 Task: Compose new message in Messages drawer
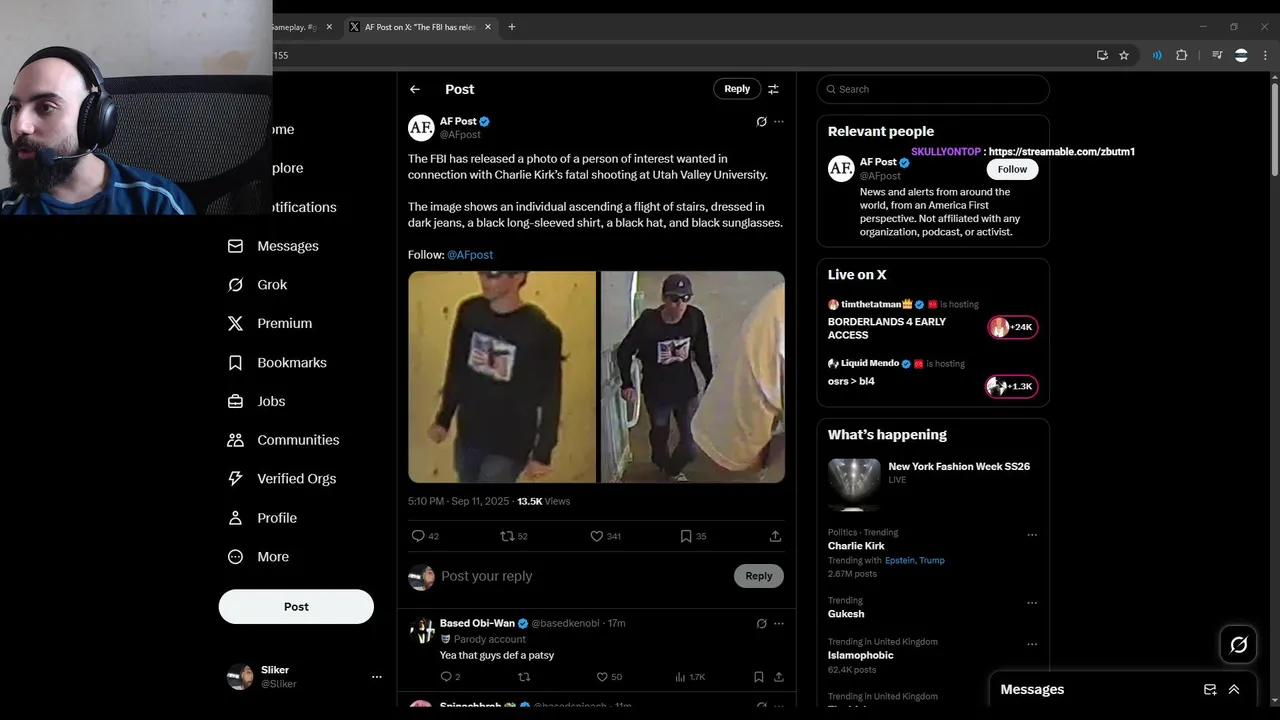(x=1210, y=689)
